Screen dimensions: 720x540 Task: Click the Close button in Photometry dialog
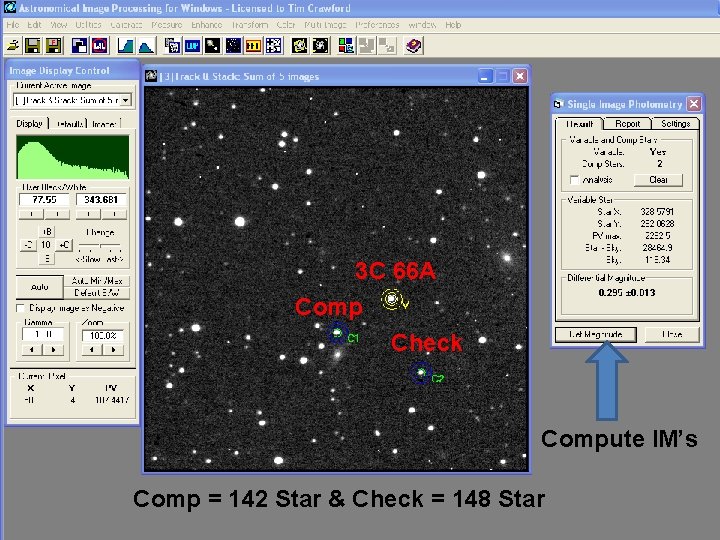click(672, 334)
